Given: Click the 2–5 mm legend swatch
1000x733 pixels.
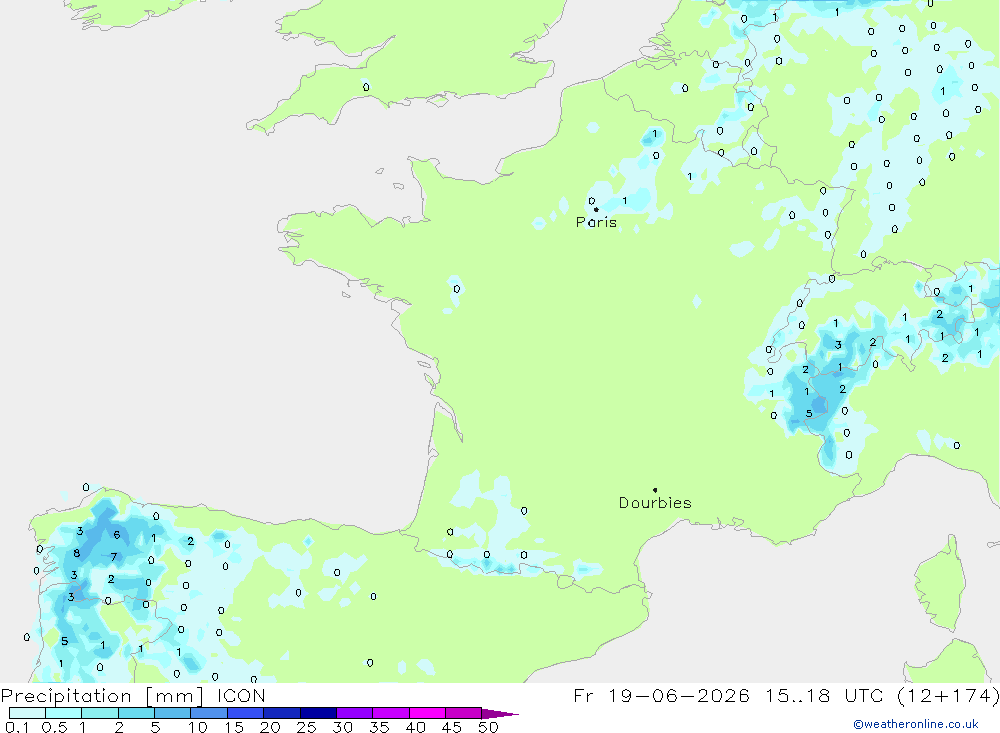Looking at the screenshot, I should 136,713.
